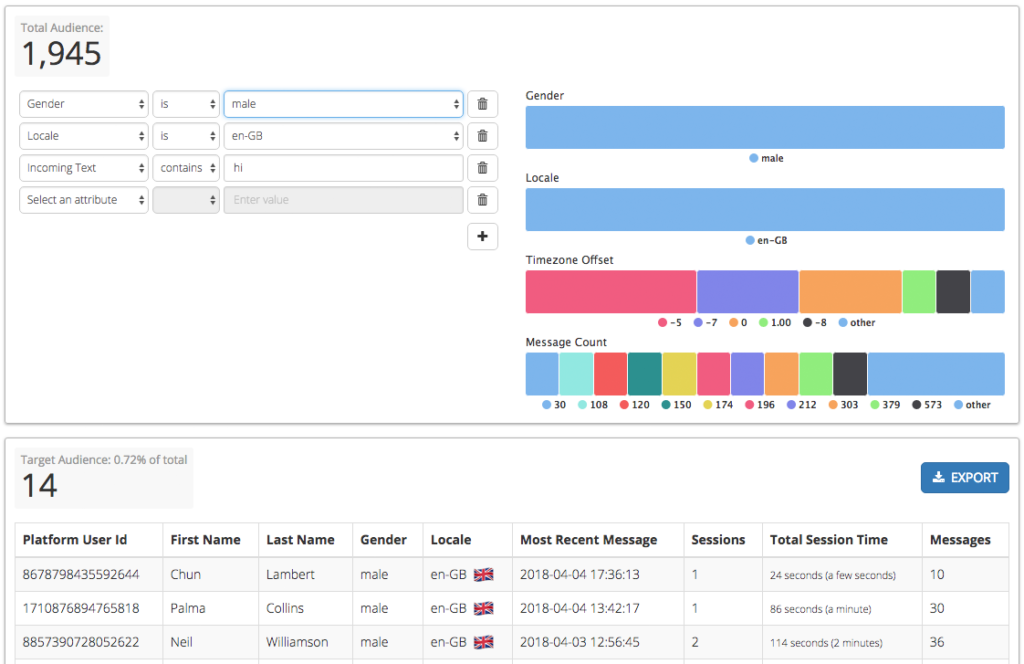
Task: Open the Locale attribute dropdown
Action: coord(84,136)
